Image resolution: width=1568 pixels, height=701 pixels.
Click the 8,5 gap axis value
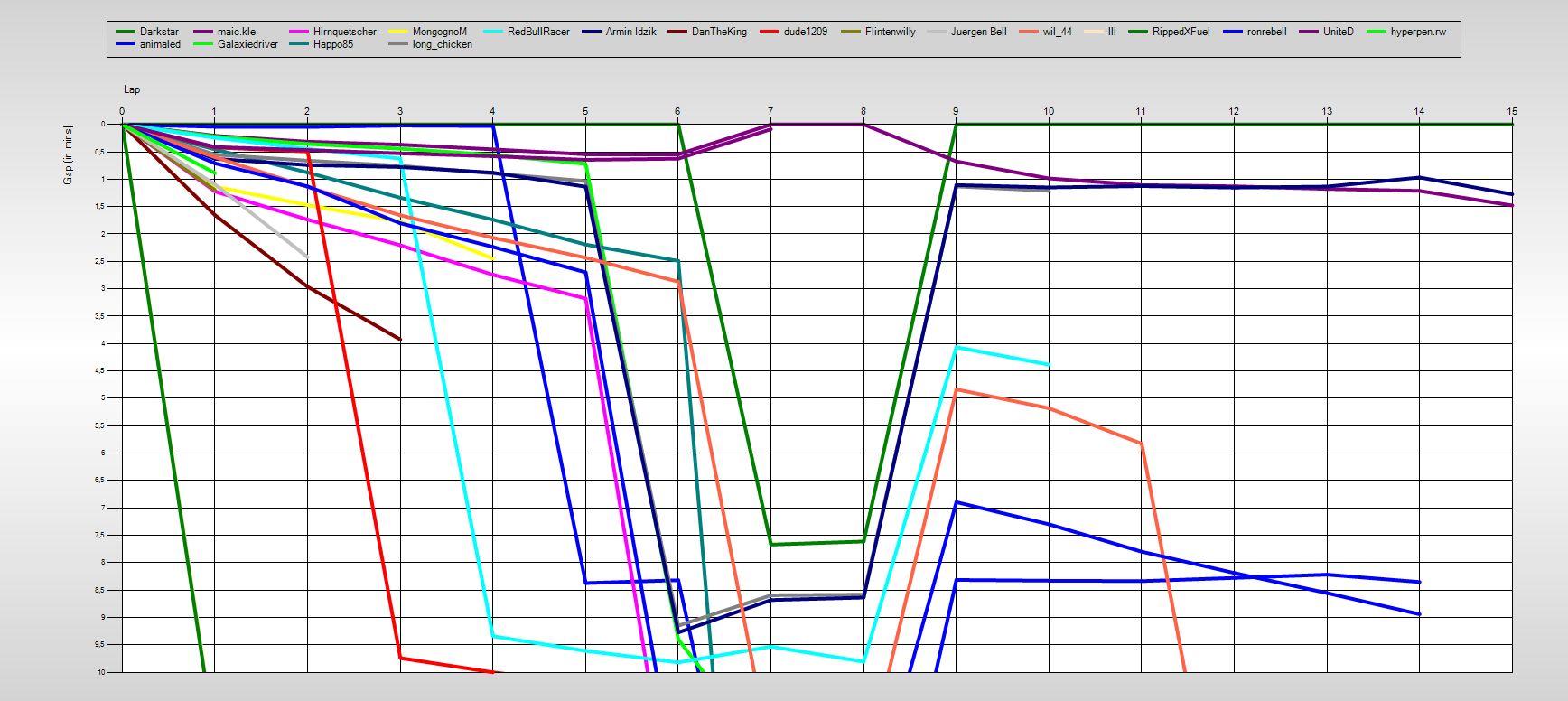pos(100,591)
